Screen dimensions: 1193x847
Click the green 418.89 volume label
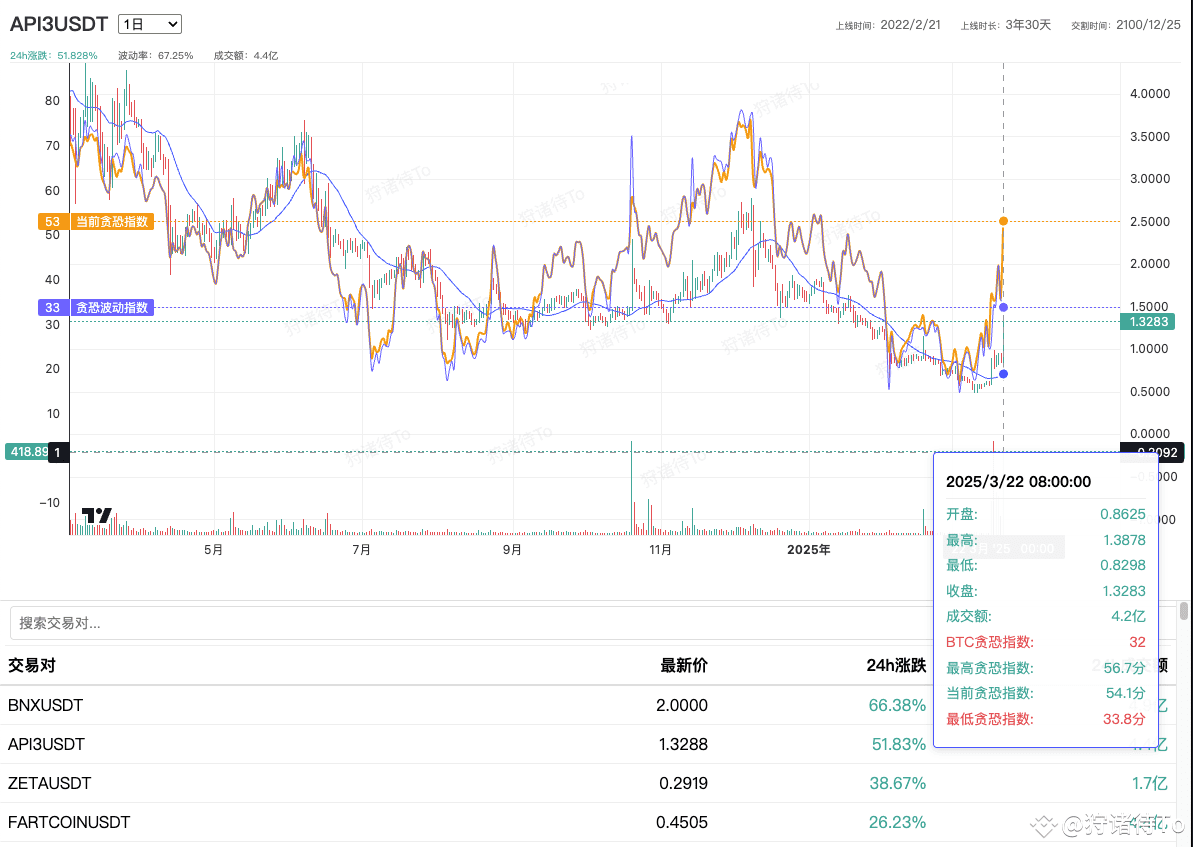26,452
